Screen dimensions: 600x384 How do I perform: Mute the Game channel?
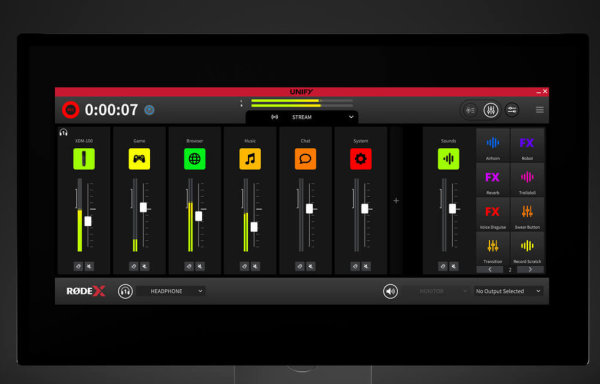(145, 266)
